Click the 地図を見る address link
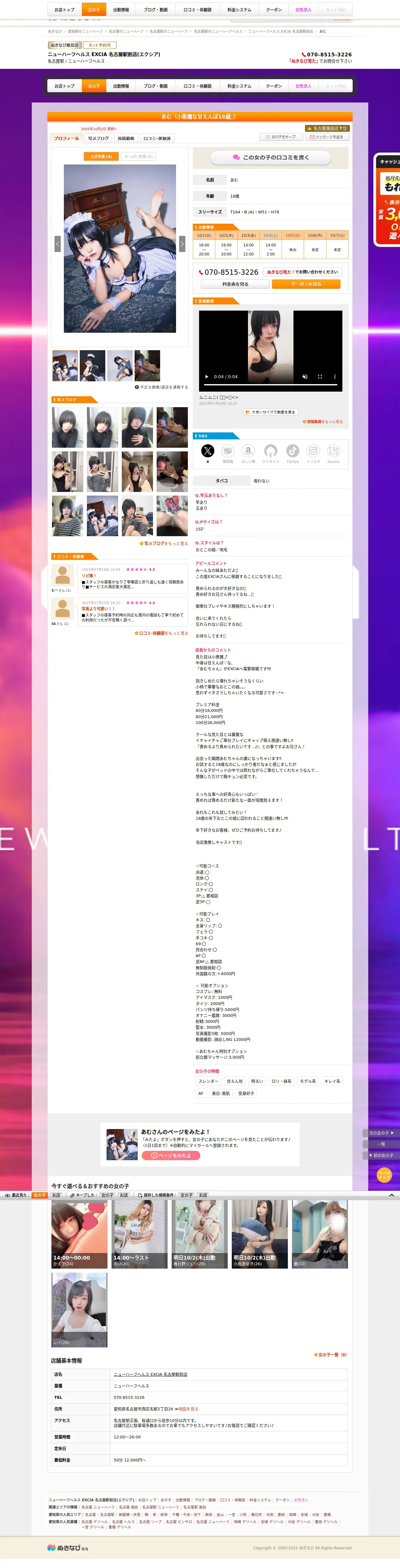The height and width of the screenshot is (1568, 400). pyautogui.click(x=188, y=1409)
